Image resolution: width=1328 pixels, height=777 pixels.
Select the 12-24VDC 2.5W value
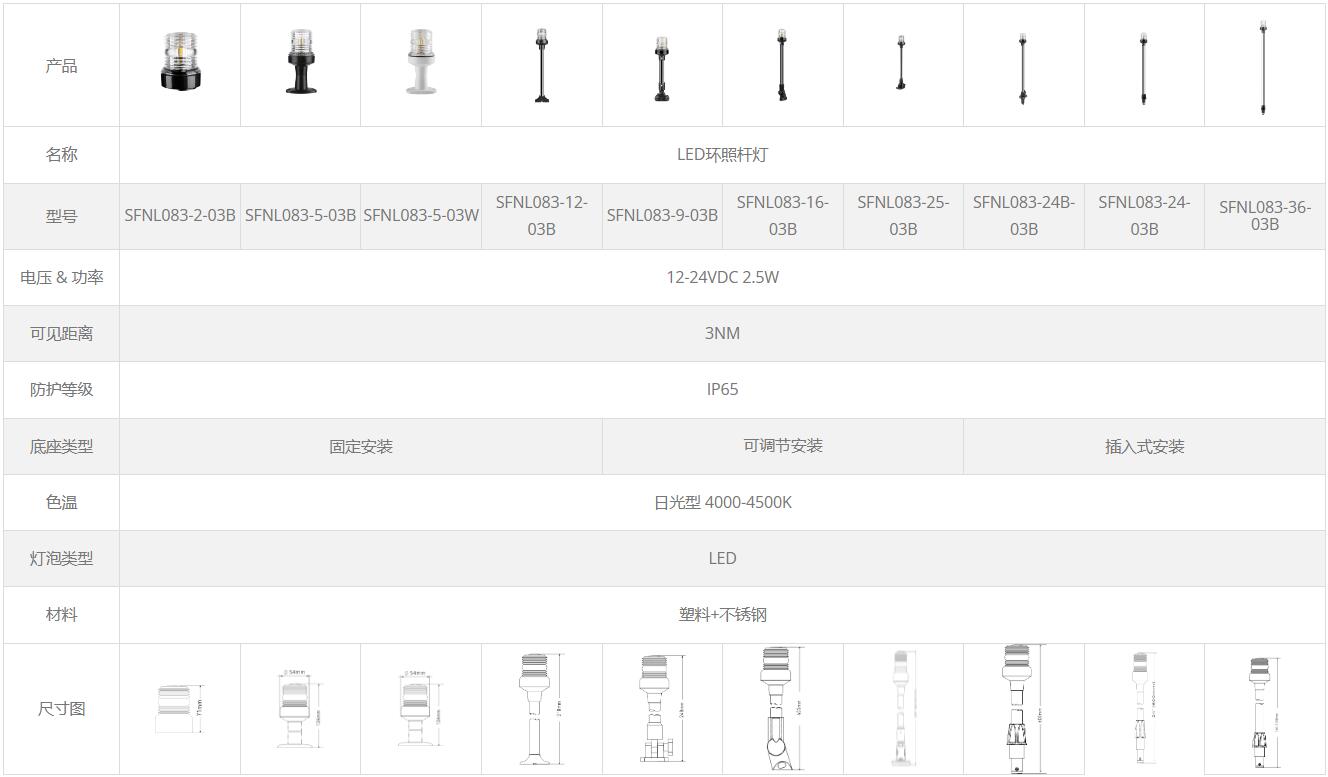(x=722, y=277)
